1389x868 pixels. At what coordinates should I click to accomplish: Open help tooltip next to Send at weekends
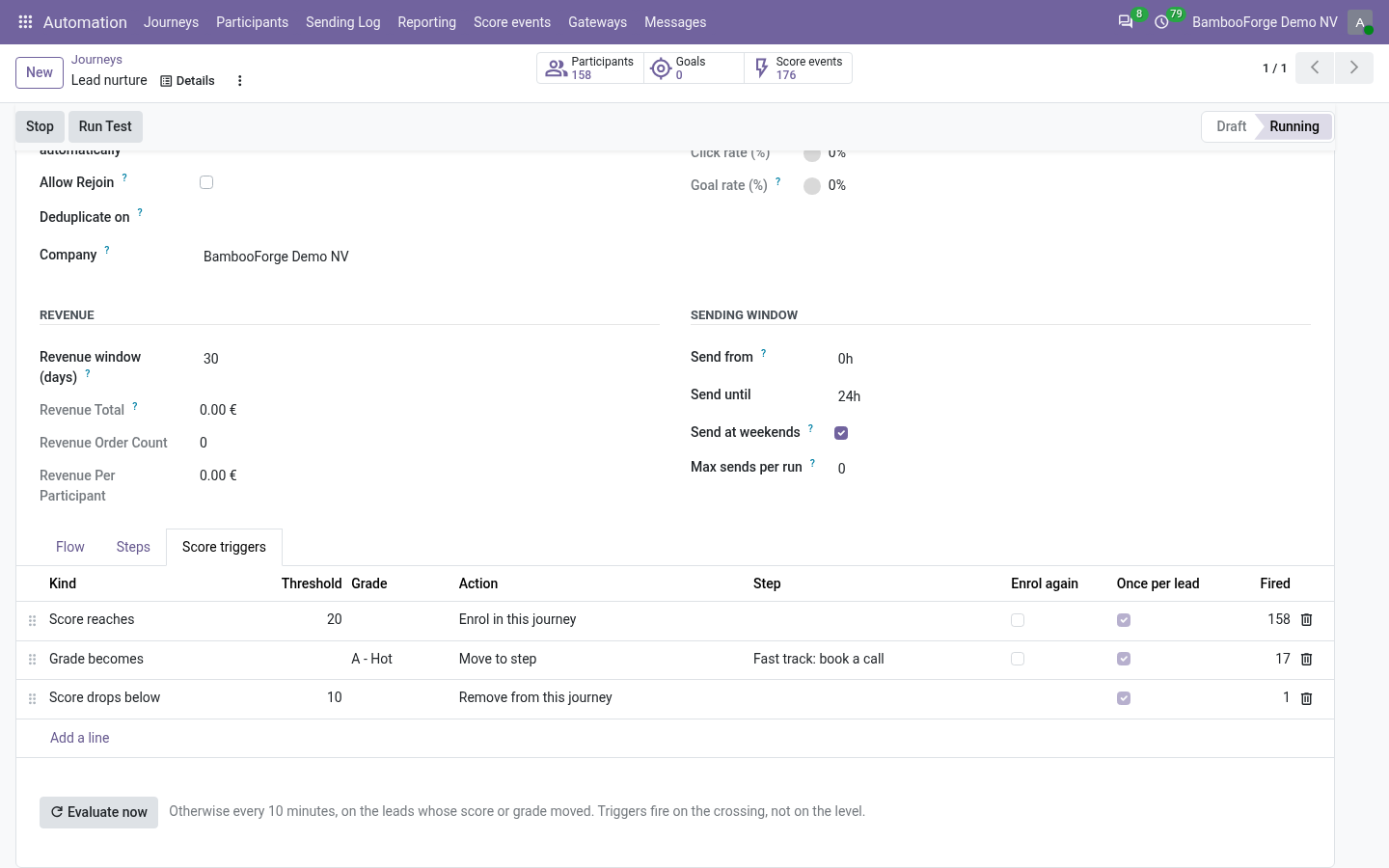tap(810, 427)
